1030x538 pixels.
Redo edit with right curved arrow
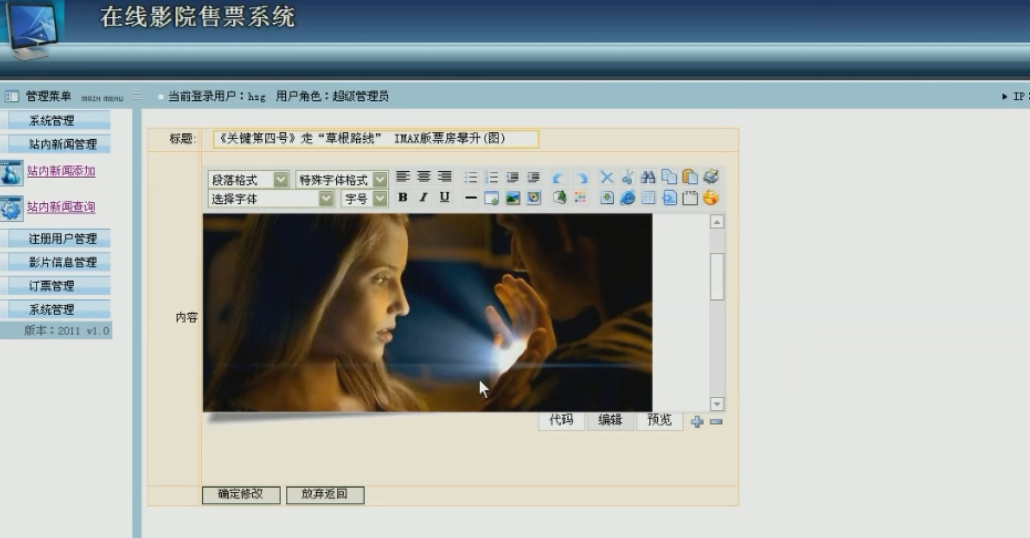(x=581, y=177)
